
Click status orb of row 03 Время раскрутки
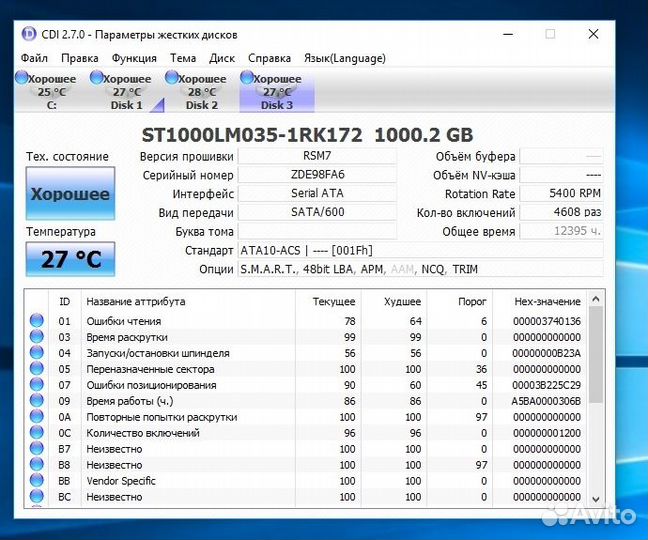pos(36,337)
